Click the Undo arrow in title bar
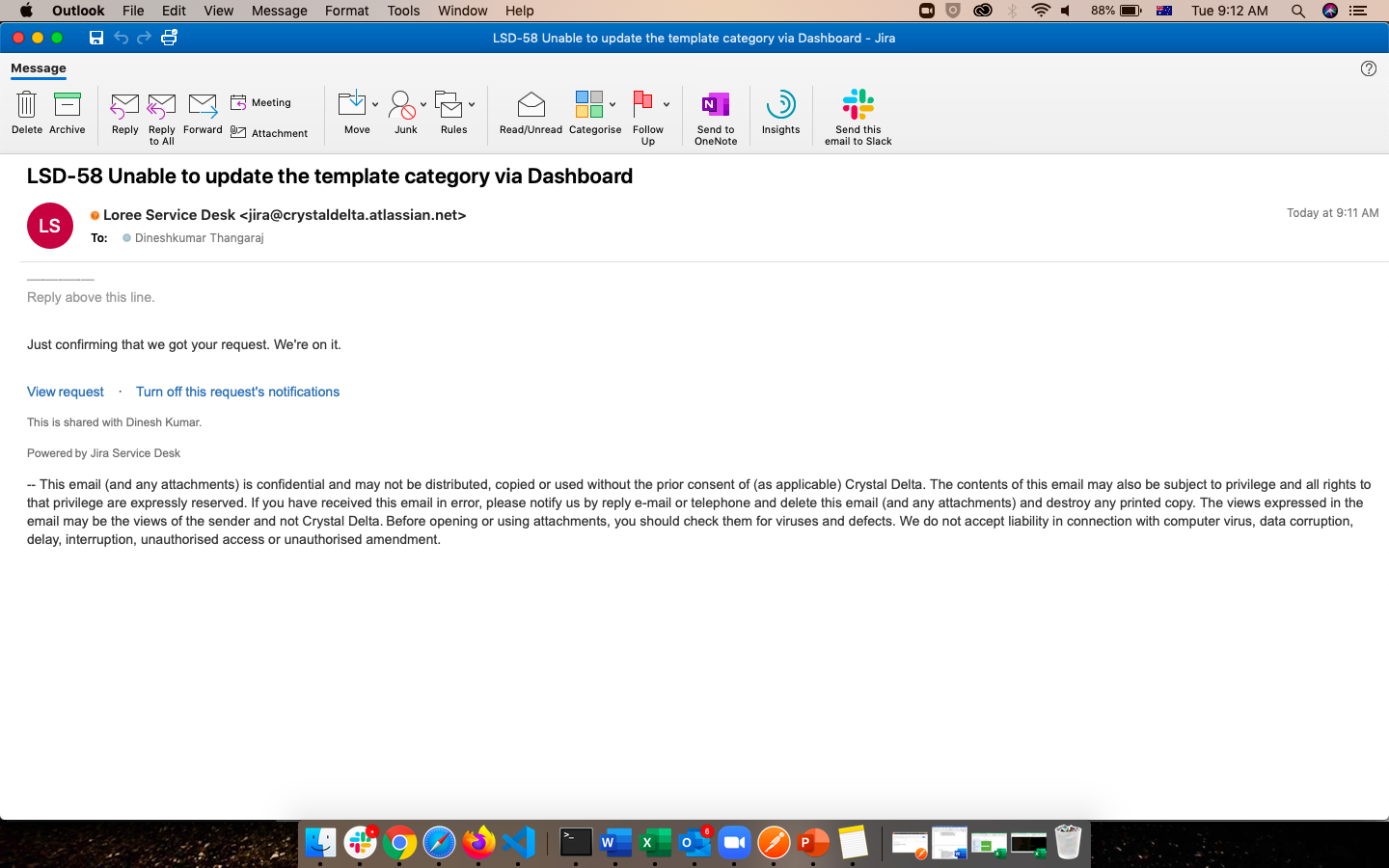Image resolution: width=1389 pixels, height=868 pixels. pyautogui.click(x=121, y=38)
